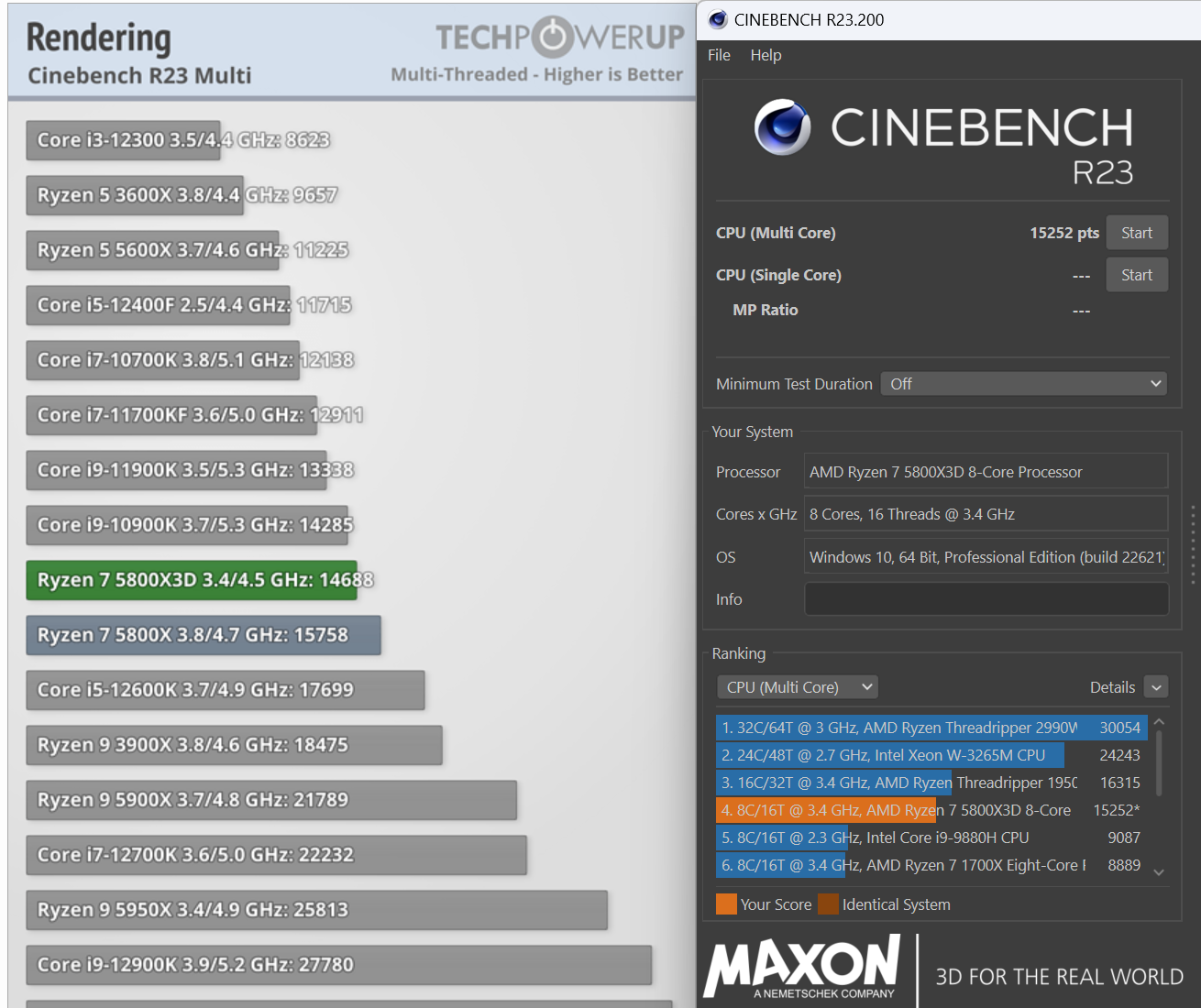Viewport: 1201px width, 1008px height.
Task: Click the green Ryzen 7 5800X3D chart bar
Action: 192,580
